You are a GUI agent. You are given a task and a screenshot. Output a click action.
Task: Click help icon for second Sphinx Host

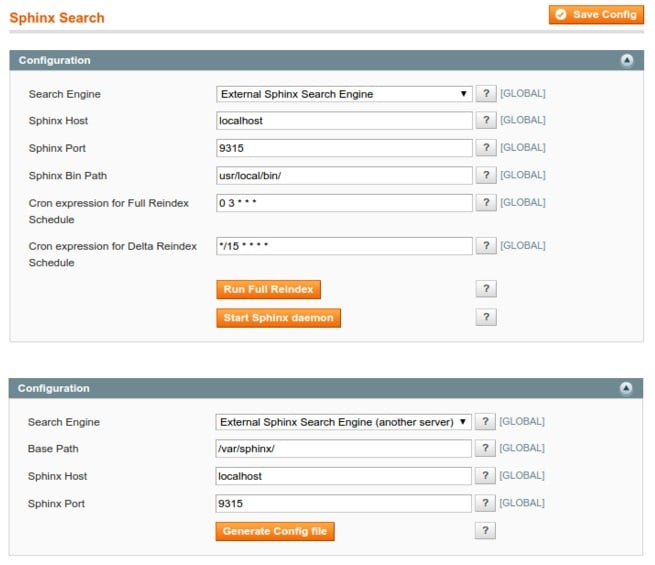tap(485, 476)
